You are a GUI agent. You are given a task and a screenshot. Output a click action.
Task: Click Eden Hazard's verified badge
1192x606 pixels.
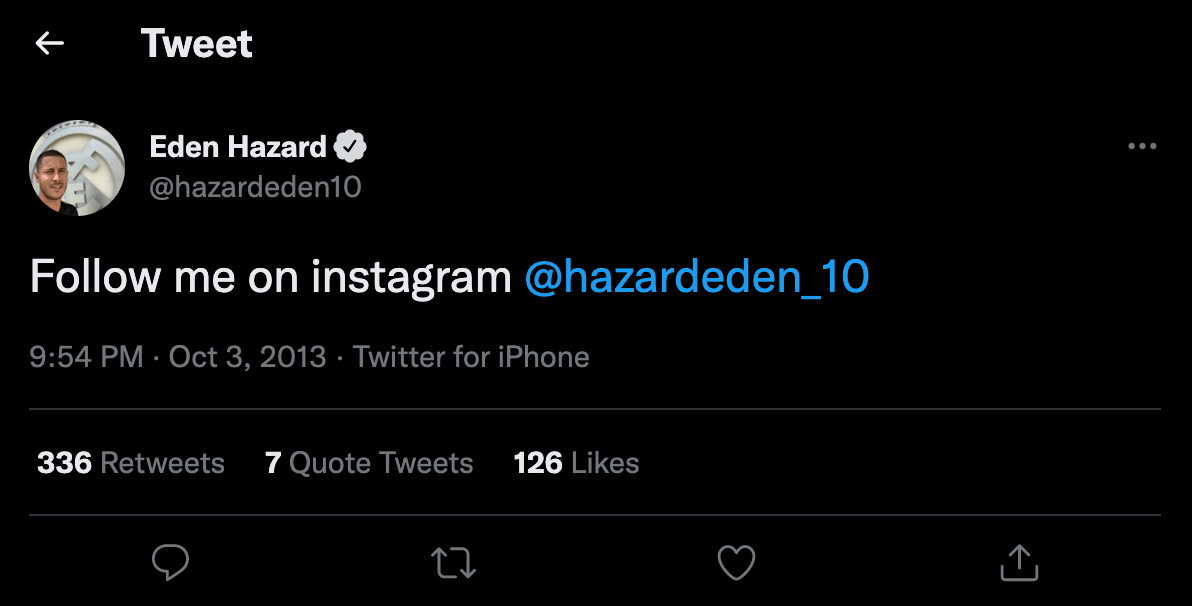351,145
